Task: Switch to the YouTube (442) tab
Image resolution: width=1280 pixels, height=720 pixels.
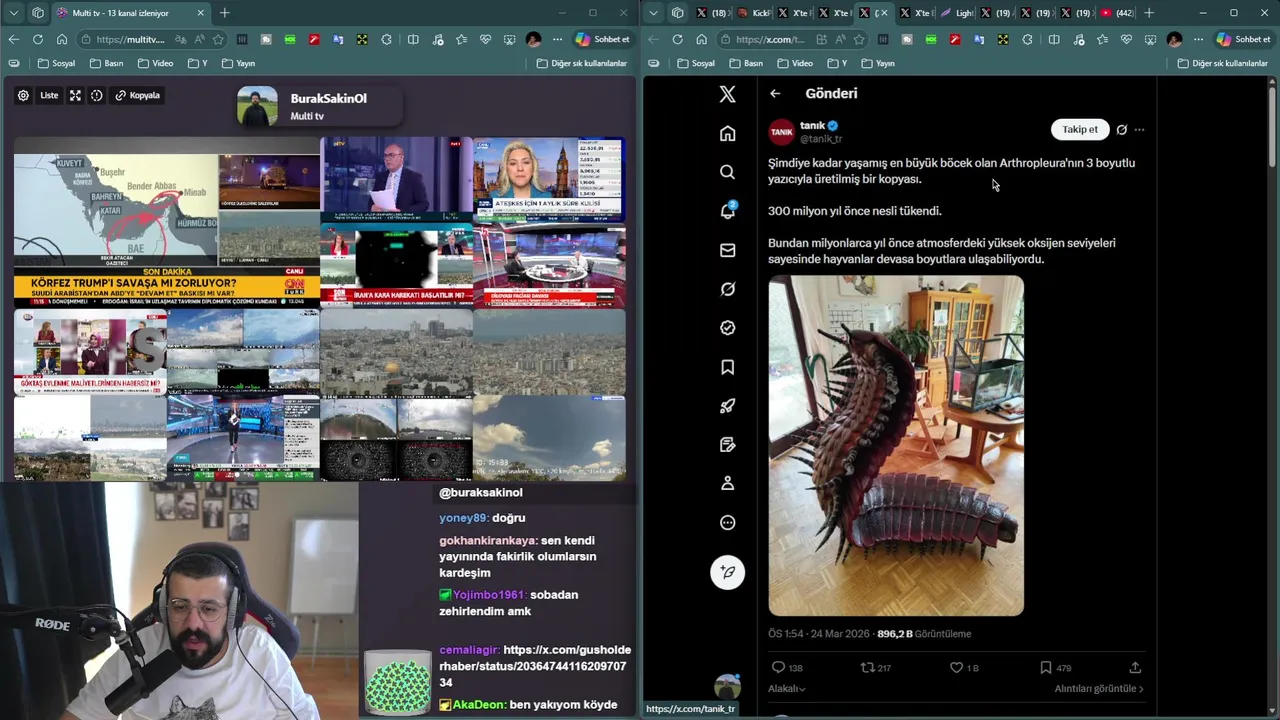Action: (x=1117, y=13)
